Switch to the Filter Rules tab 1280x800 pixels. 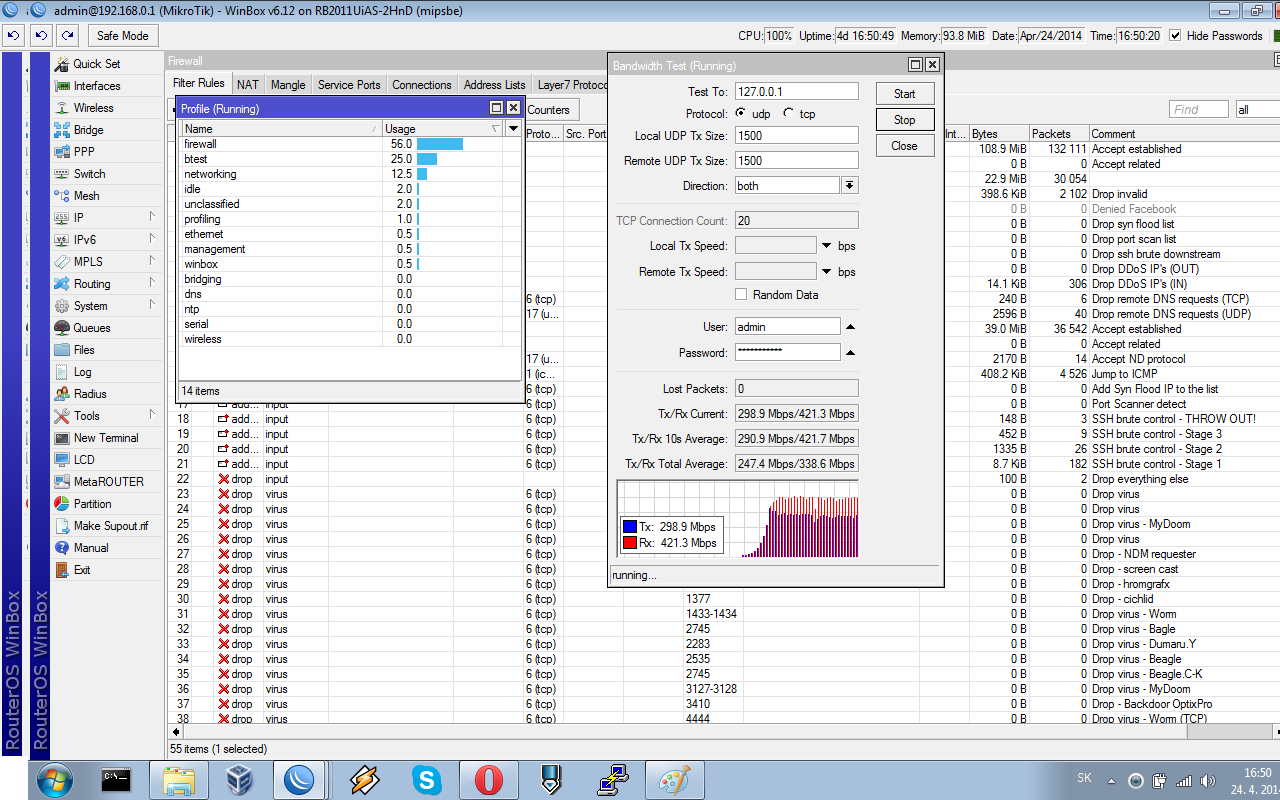199,84
